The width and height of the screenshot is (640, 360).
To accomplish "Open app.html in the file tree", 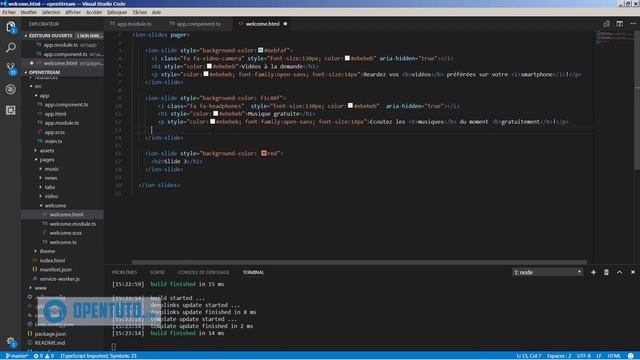I will click(55, 114).
